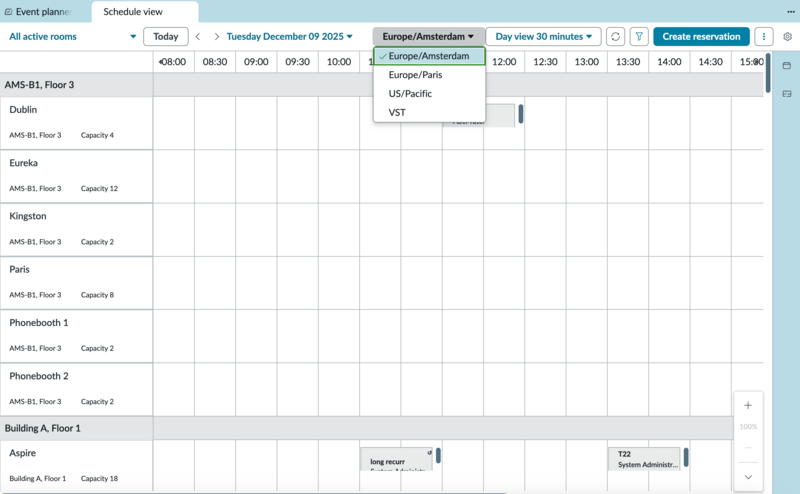Viewport: 800px width, 494px height.
Task: Click the Phonebooth 2 room name
Action: 39,376
